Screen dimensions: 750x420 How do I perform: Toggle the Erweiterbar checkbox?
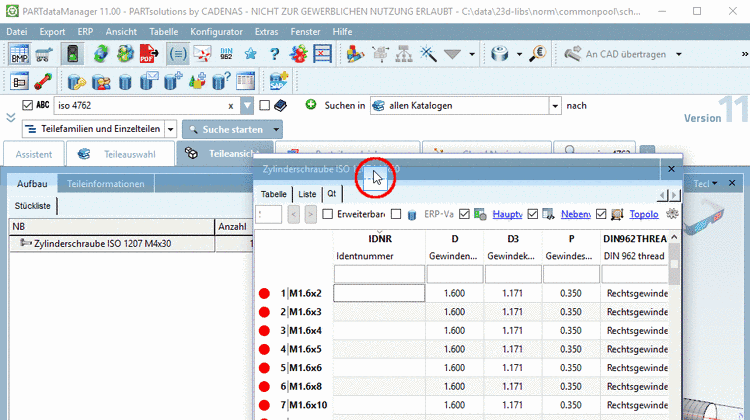point(328,214)
